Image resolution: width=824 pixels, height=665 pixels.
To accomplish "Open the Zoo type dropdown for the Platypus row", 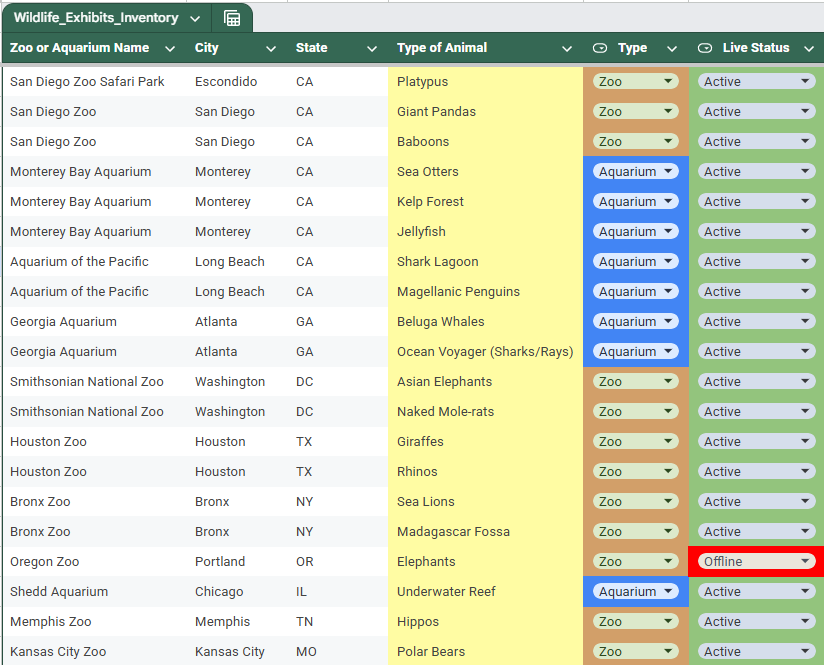I will click(x=635, y=81).
